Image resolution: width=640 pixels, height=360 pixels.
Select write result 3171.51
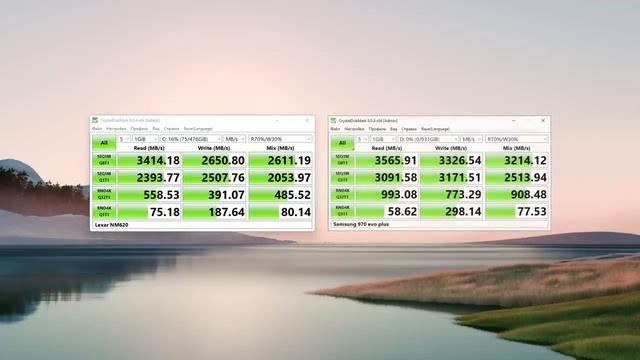[451, 177]
